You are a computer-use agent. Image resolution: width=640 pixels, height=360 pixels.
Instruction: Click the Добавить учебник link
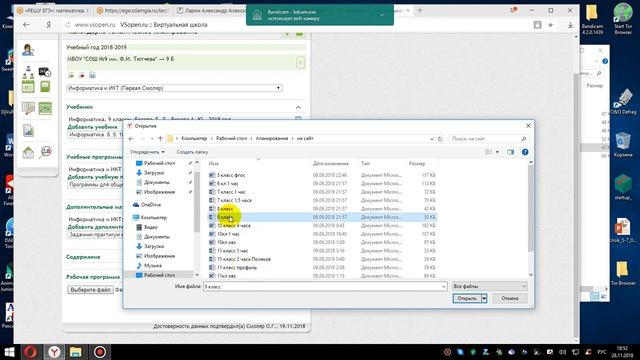pos(92,127)
